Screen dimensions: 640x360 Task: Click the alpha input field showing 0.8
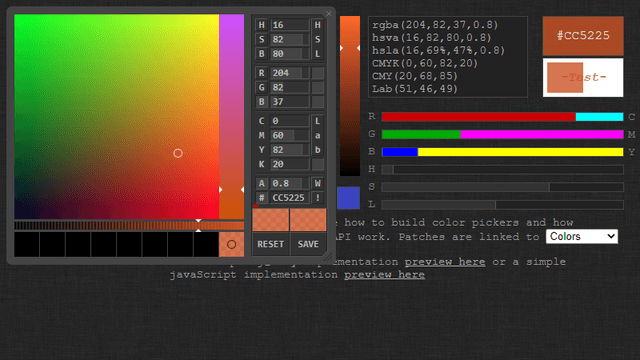point(290,183)
